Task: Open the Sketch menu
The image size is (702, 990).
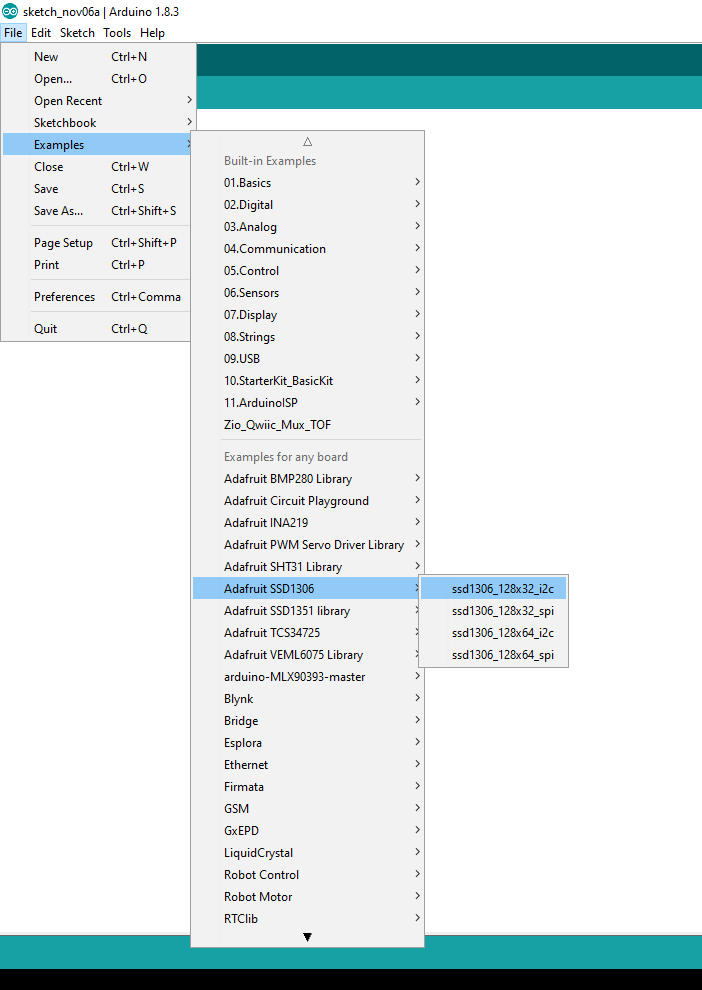Action: (x=77, y=33)
